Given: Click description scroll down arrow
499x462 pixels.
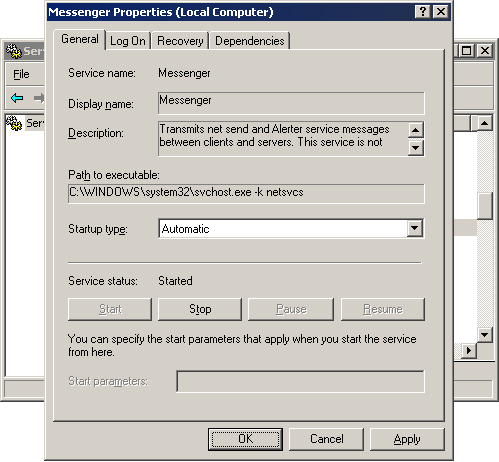Looking at the screenshot, I should pyautogui.click(x=415, y=147).
